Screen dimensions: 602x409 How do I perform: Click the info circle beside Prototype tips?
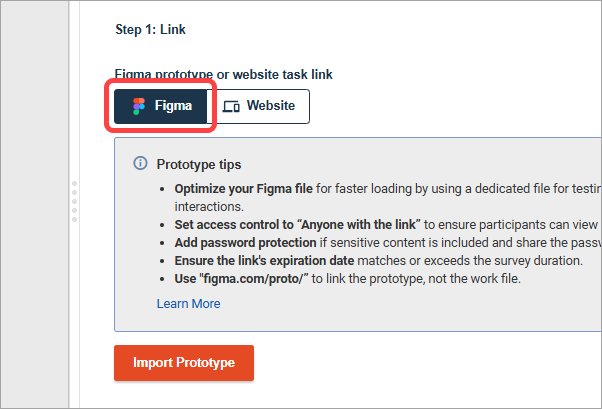[x=140, y=163]
